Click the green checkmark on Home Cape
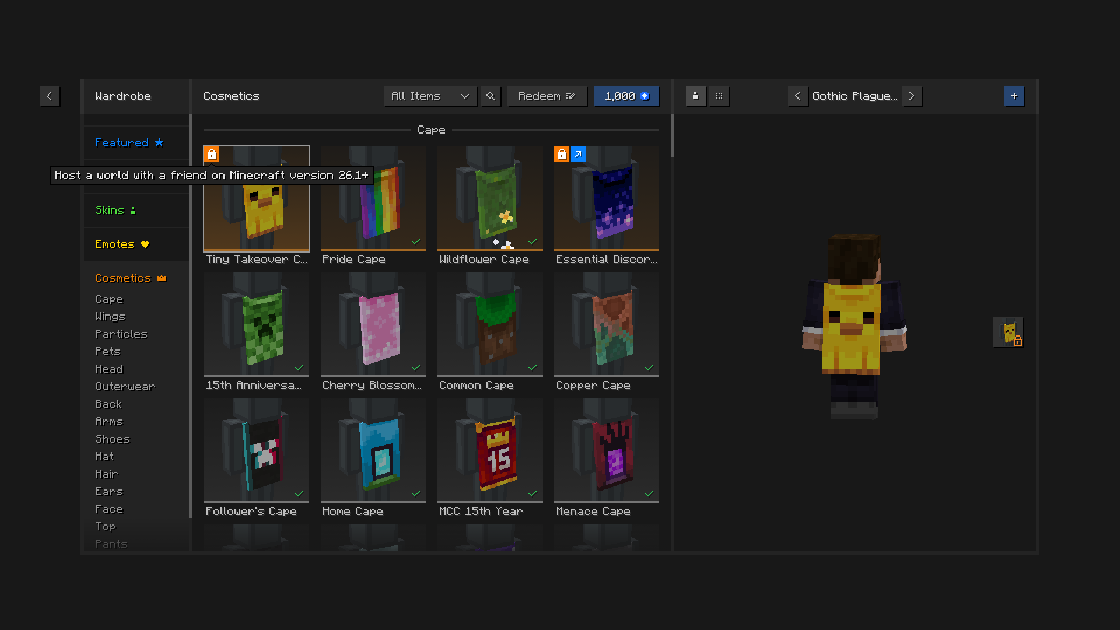This screenshot has height=630, width=1120. point(416,493)
